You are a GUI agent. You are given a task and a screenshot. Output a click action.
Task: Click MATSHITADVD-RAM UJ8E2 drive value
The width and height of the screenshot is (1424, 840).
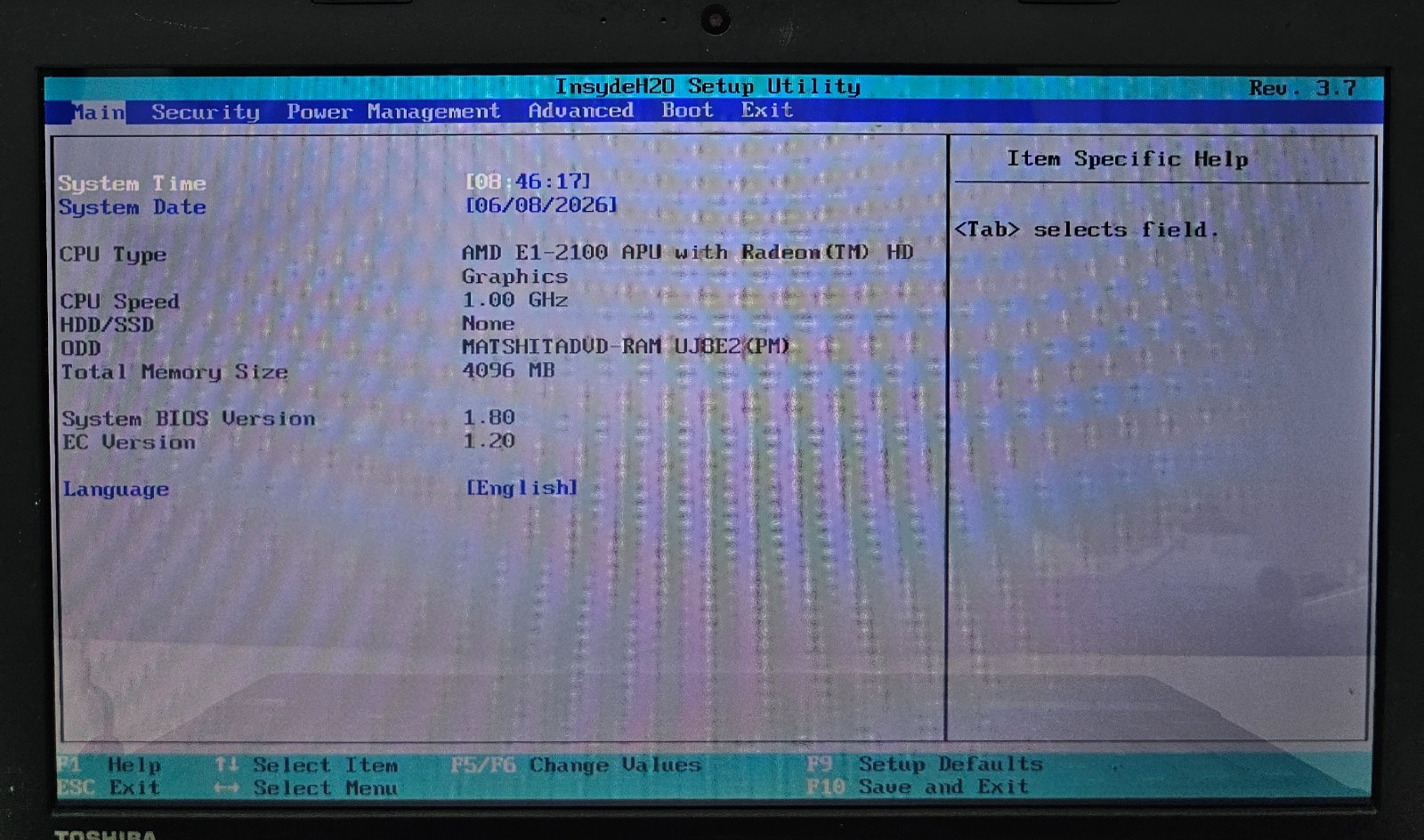[626, 346]
